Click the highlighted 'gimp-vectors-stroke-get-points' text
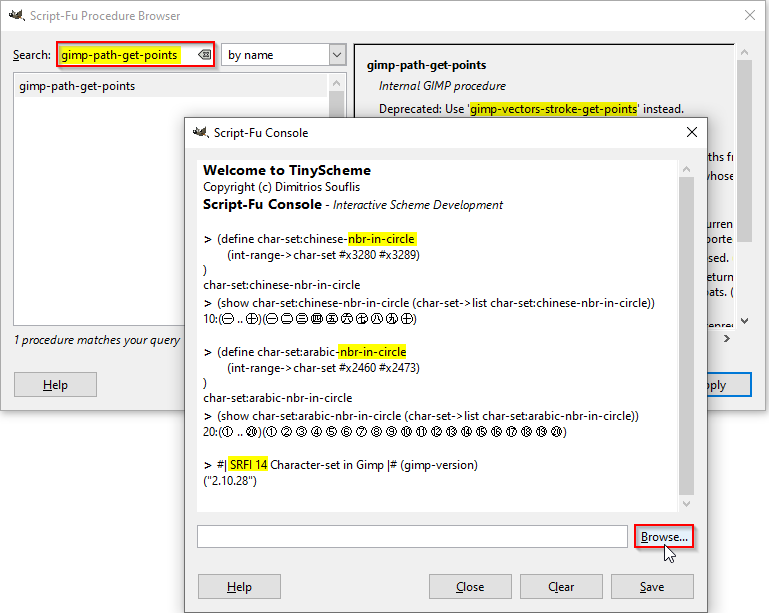This screenshot has width=769, height=613. point(553,108)
